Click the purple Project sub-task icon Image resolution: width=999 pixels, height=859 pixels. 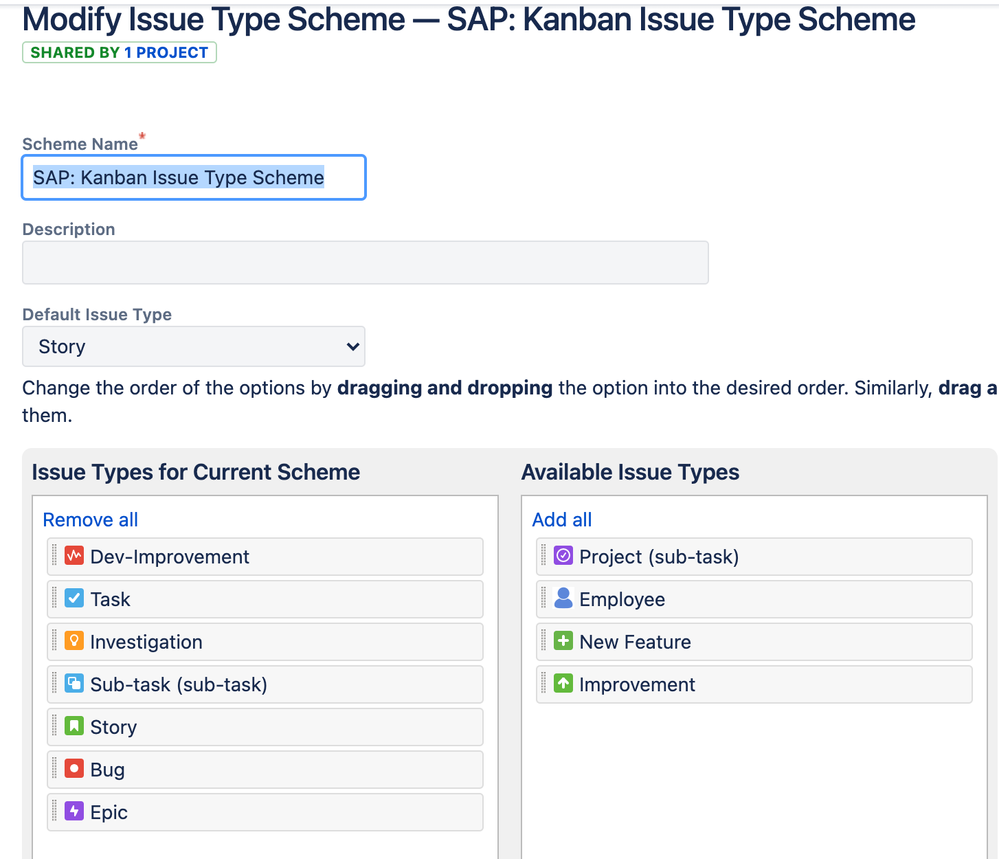563,556
